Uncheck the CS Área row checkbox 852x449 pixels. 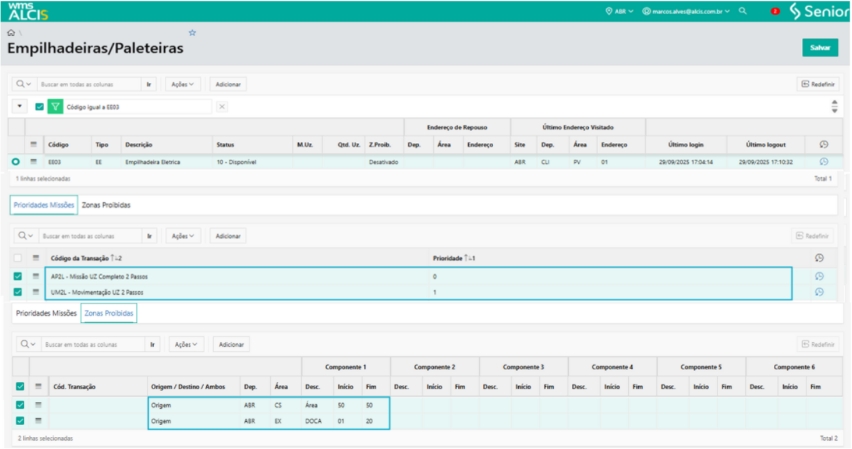pyautogui.click(x=20, y=405)
